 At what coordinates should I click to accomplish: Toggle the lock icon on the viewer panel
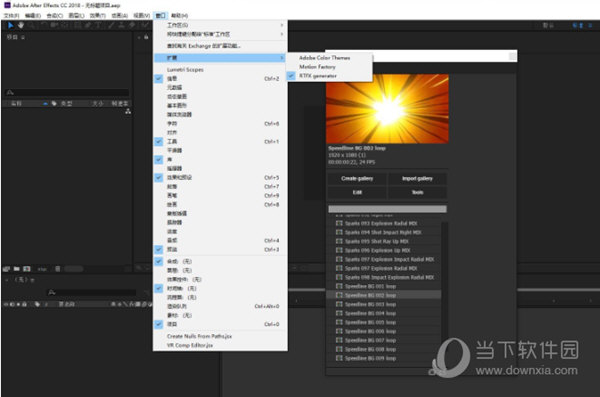[146, 37]
